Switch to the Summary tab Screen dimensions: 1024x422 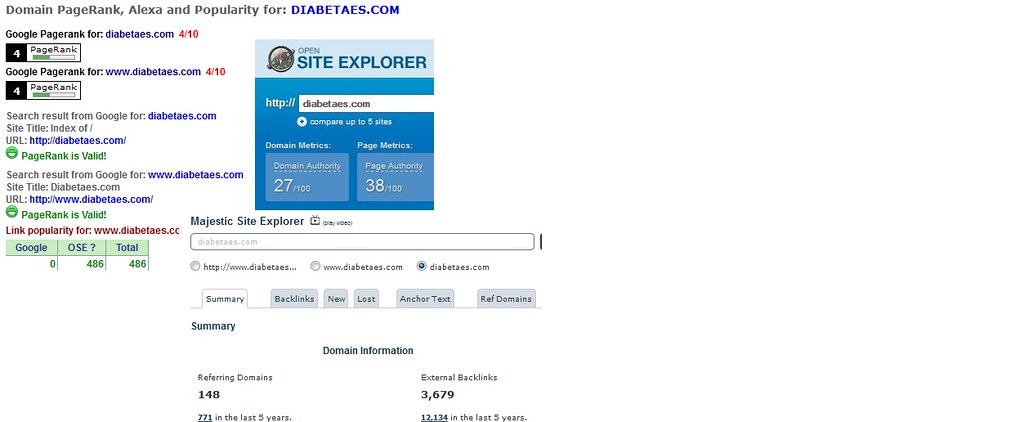(225, 299)
